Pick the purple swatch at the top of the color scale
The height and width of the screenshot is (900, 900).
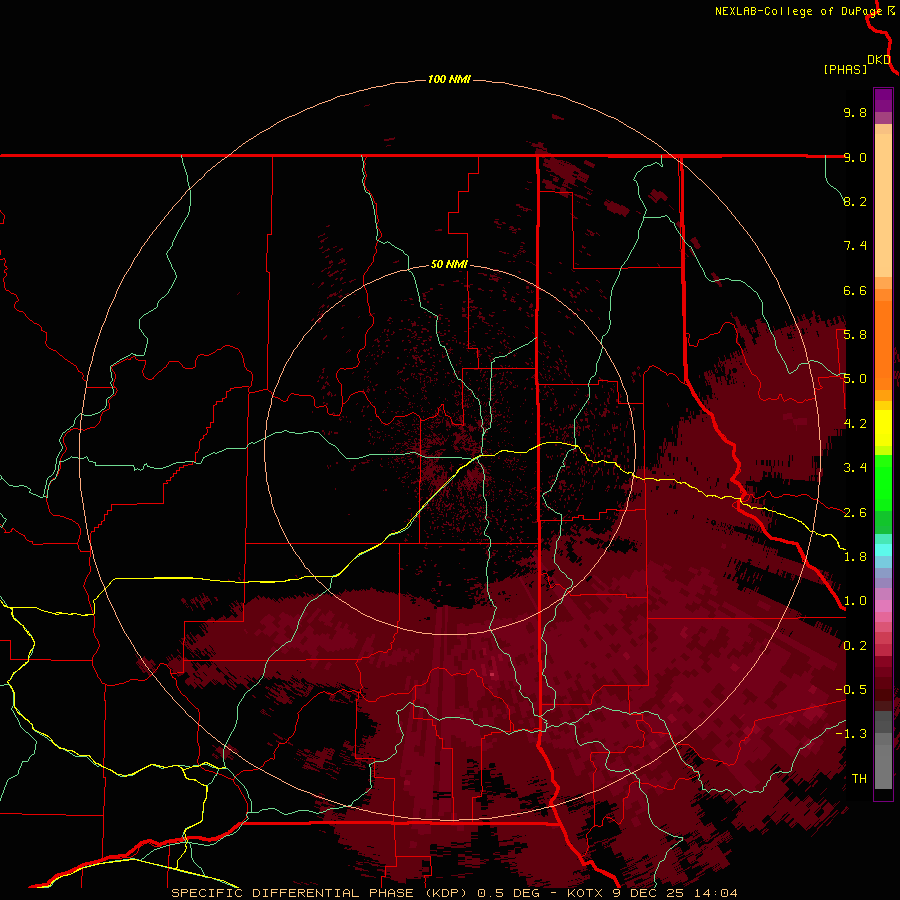pyautogui.click(x=883, y=100)
